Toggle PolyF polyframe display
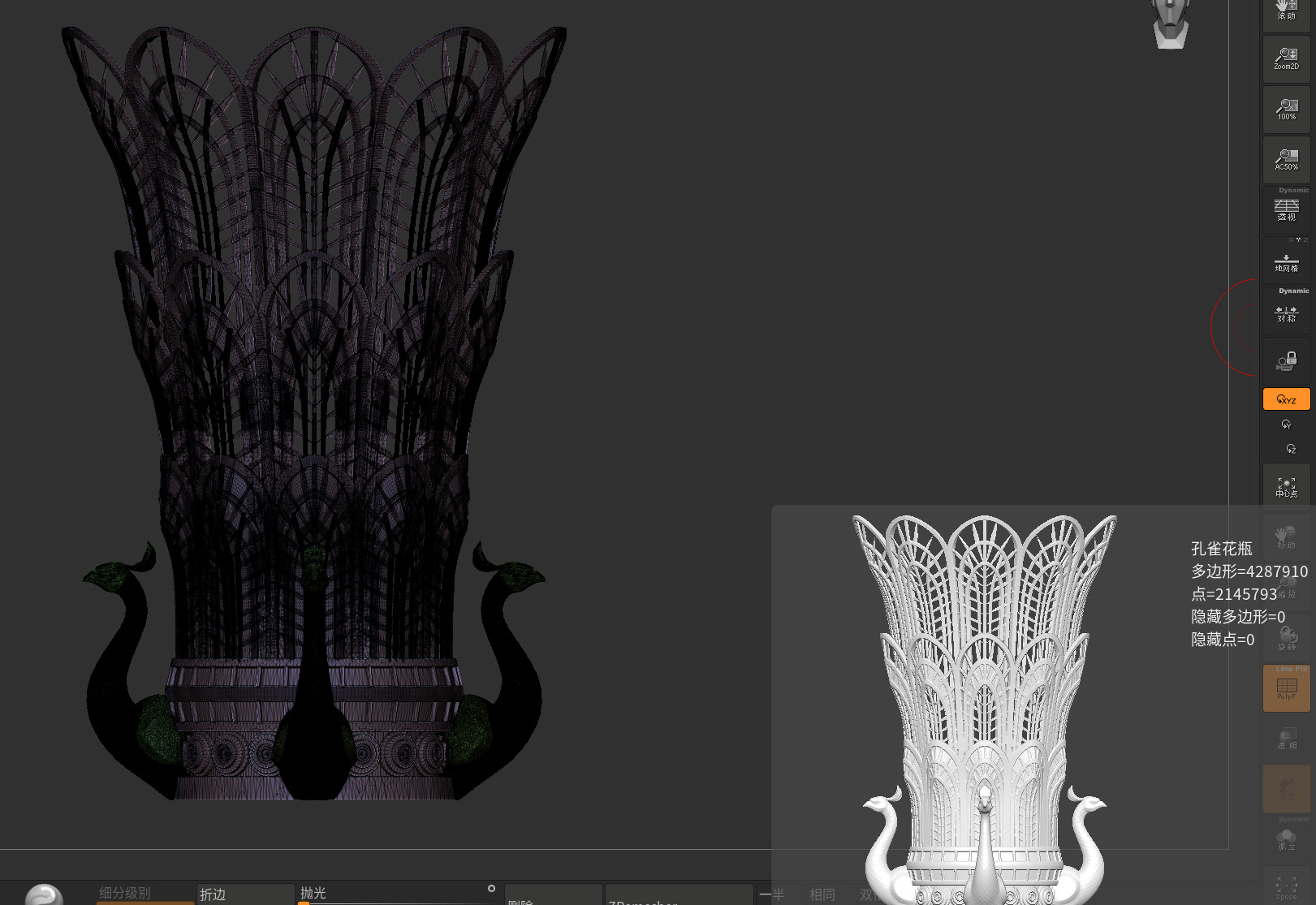Viewport: 1316px width, 905px height. click(1287, 688)
